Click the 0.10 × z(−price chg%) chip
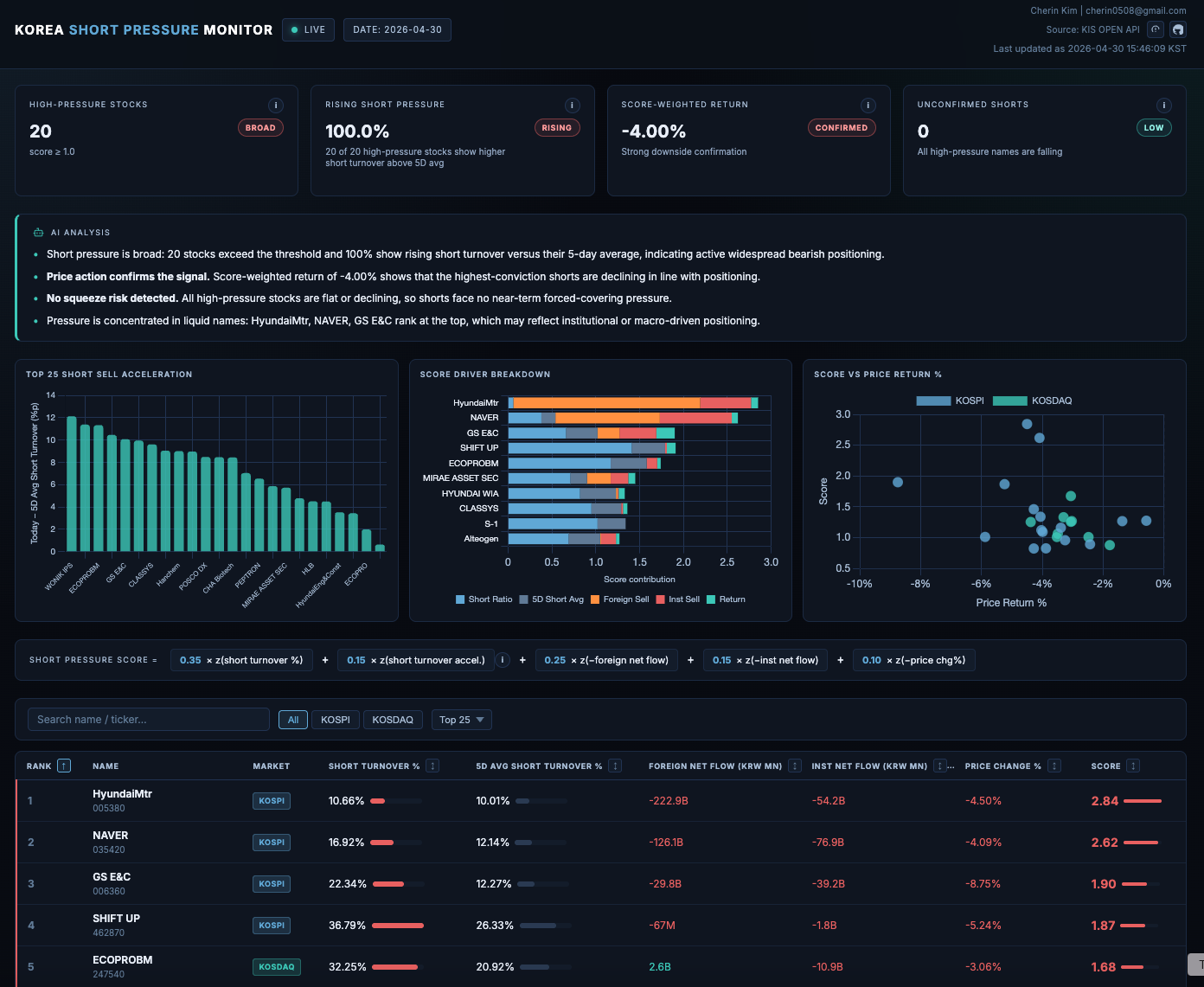 pos(914,660)
